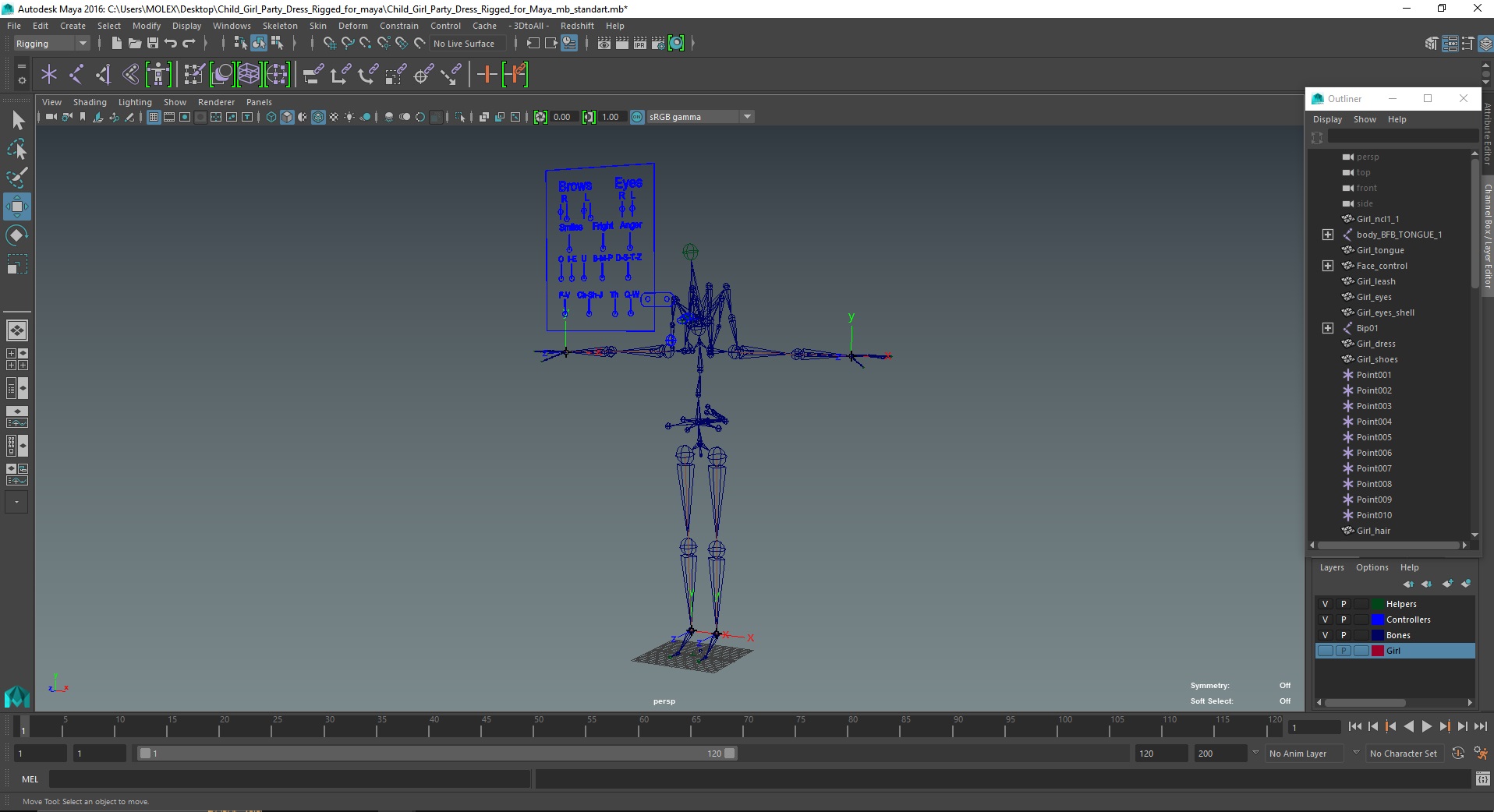Open viewport Shading menu
This screenshot has width=1494, height=812.
pyautogui.click(x=90, y=102)
